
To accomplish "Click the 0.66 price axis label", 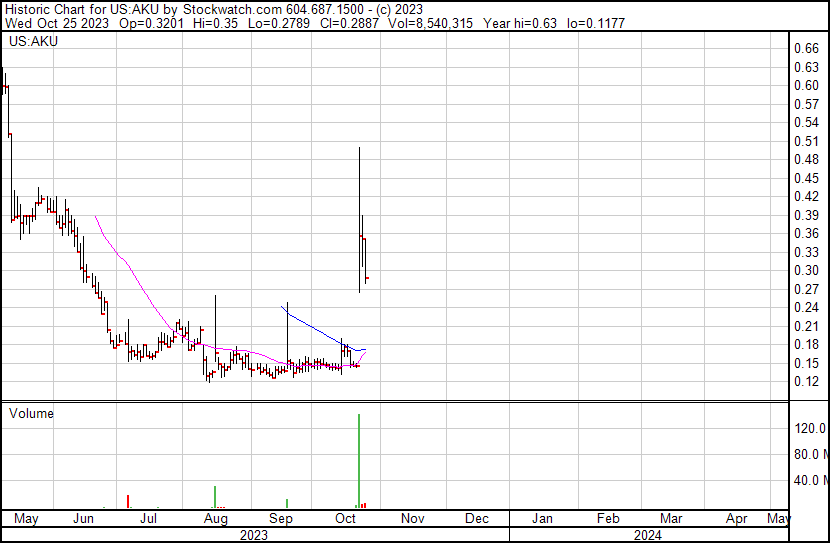I will pos(806,48).
